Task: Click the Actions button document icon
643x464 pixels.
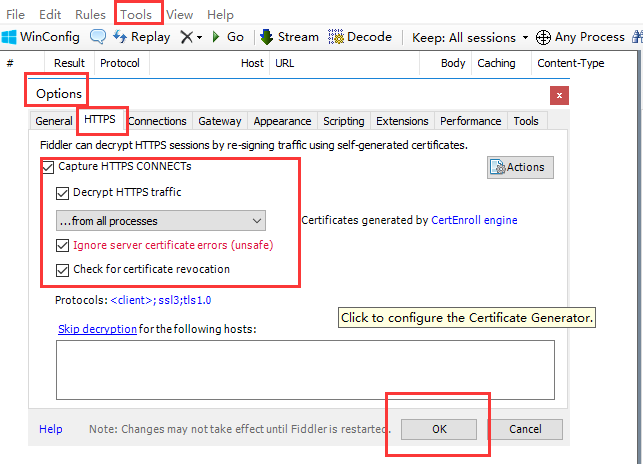Action: point(498,167)
